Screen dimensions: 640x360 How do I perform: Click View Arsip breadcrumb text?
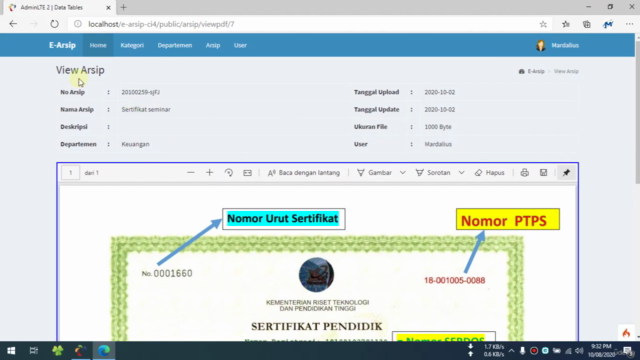click(x=566, y=71)
